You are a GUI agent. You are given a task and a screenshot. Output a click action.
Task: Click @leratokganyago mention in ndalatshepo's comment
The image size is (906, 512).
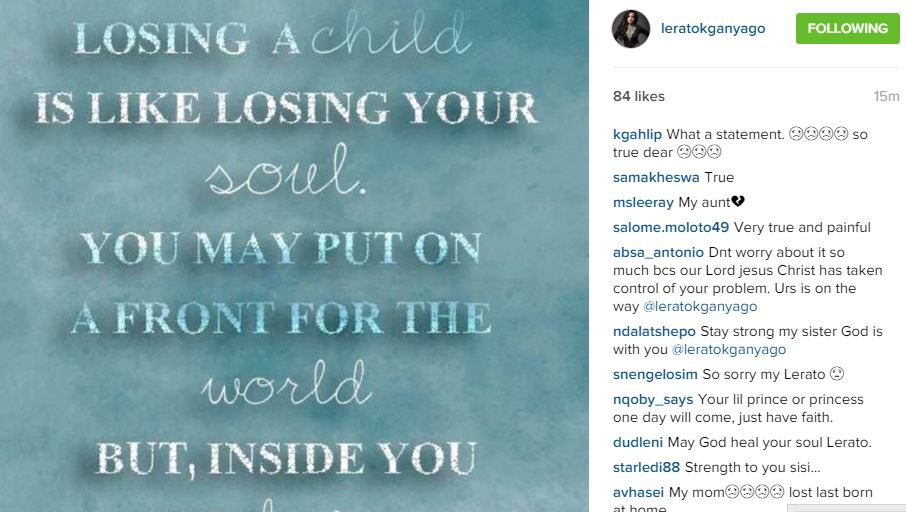(x=729, y=349)
